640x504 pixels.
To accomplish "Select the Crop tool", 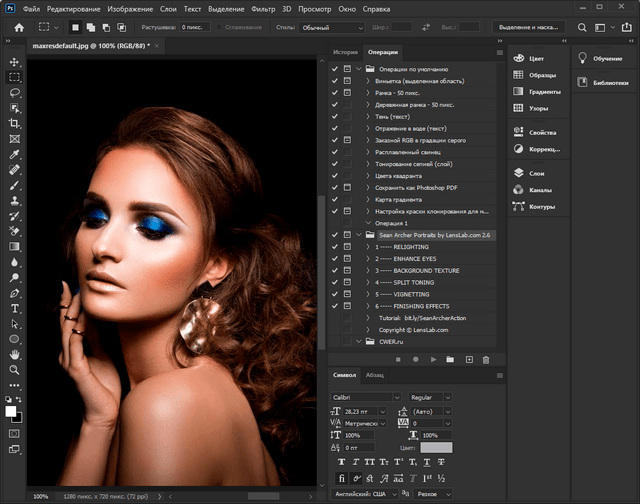I will pos(15,123).
